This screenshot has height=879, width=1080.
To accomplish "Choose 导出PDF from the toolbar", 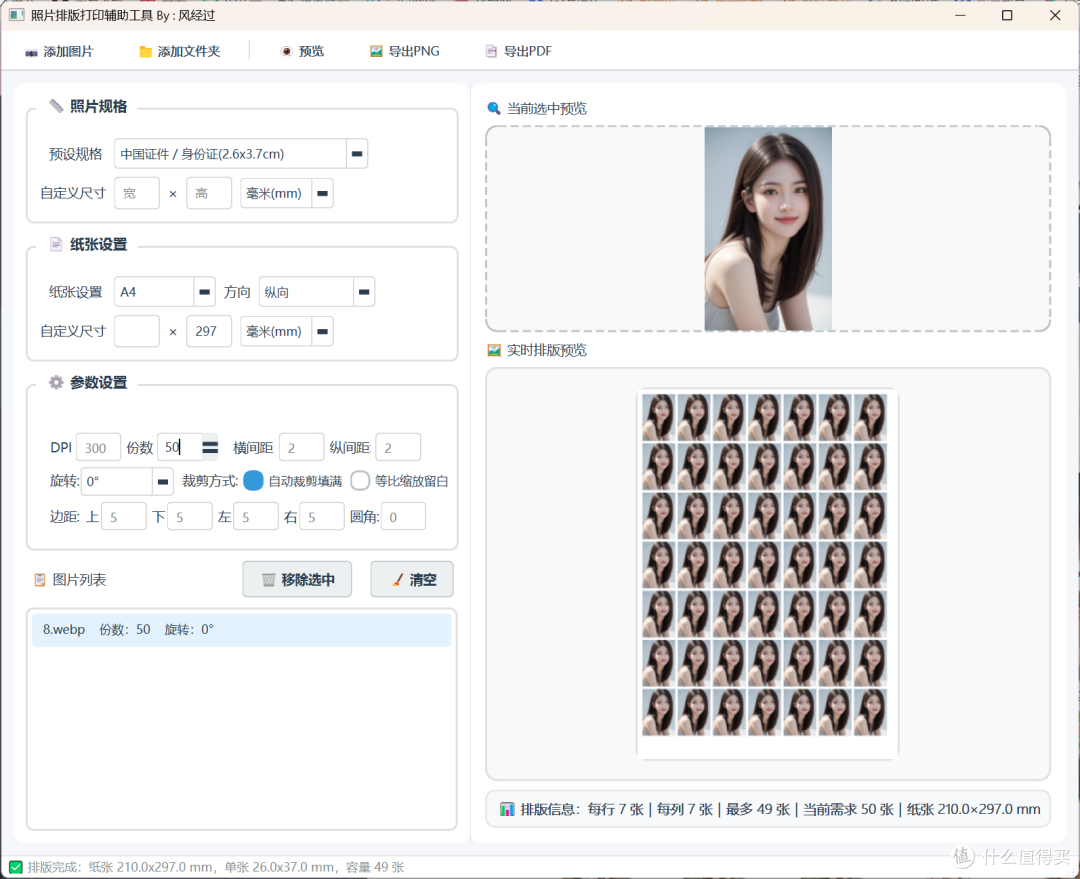I will click(519, 52).
